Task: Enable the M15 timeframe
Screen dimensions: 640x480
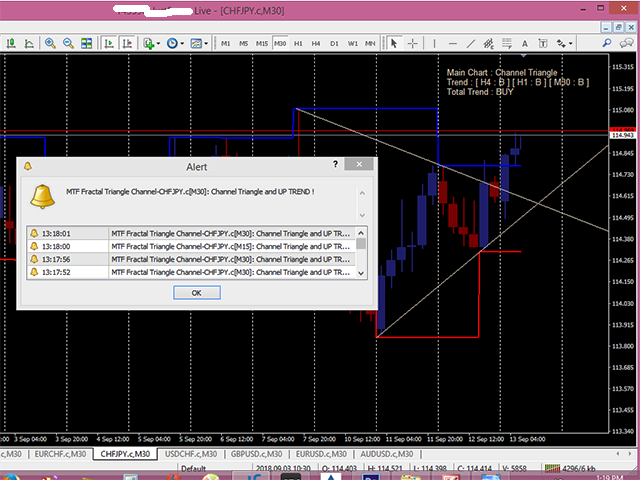Action: tap(261, 43)
